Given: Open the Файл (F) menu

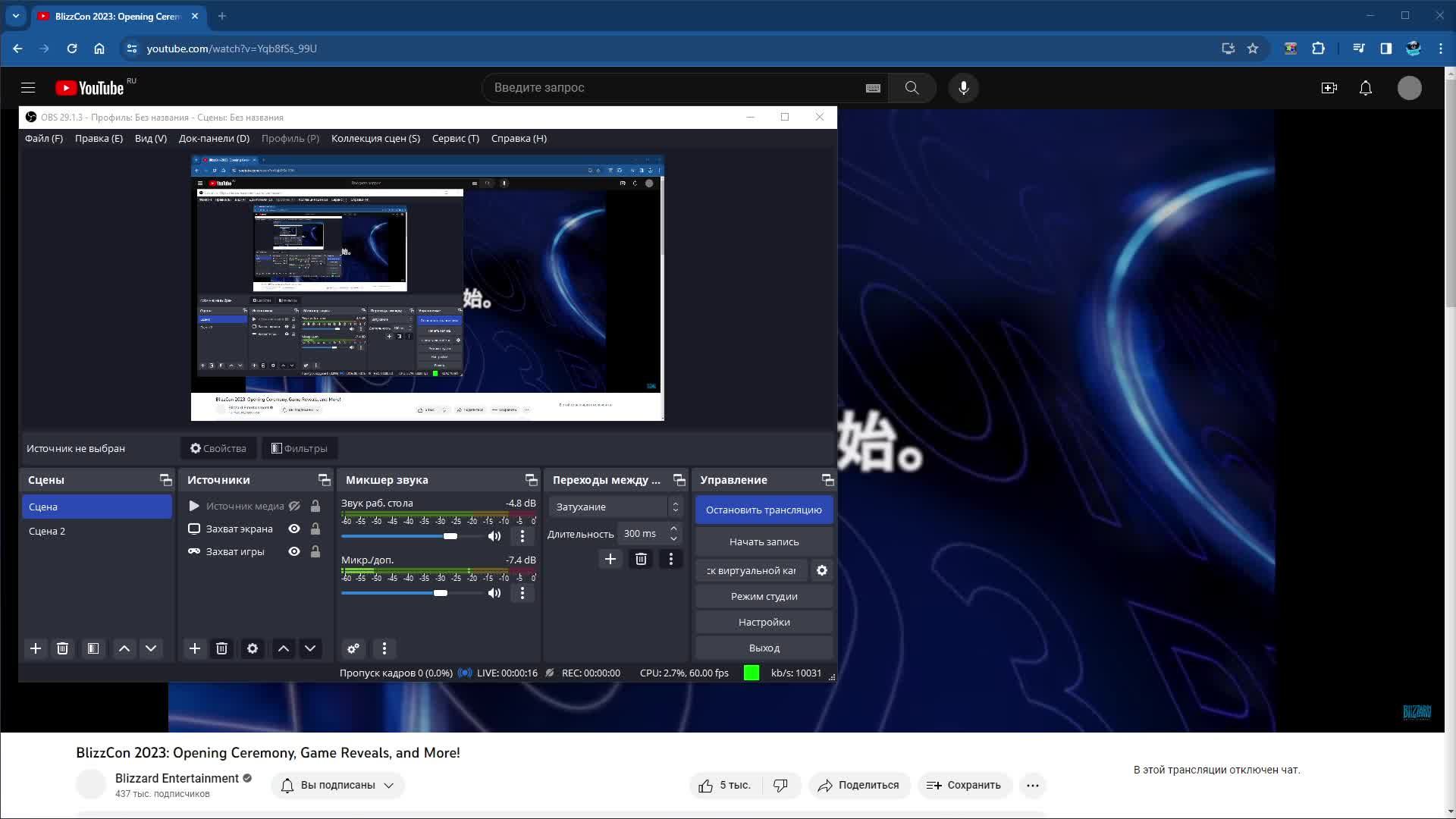Looking at the screenshot, I should click(44, 138).
